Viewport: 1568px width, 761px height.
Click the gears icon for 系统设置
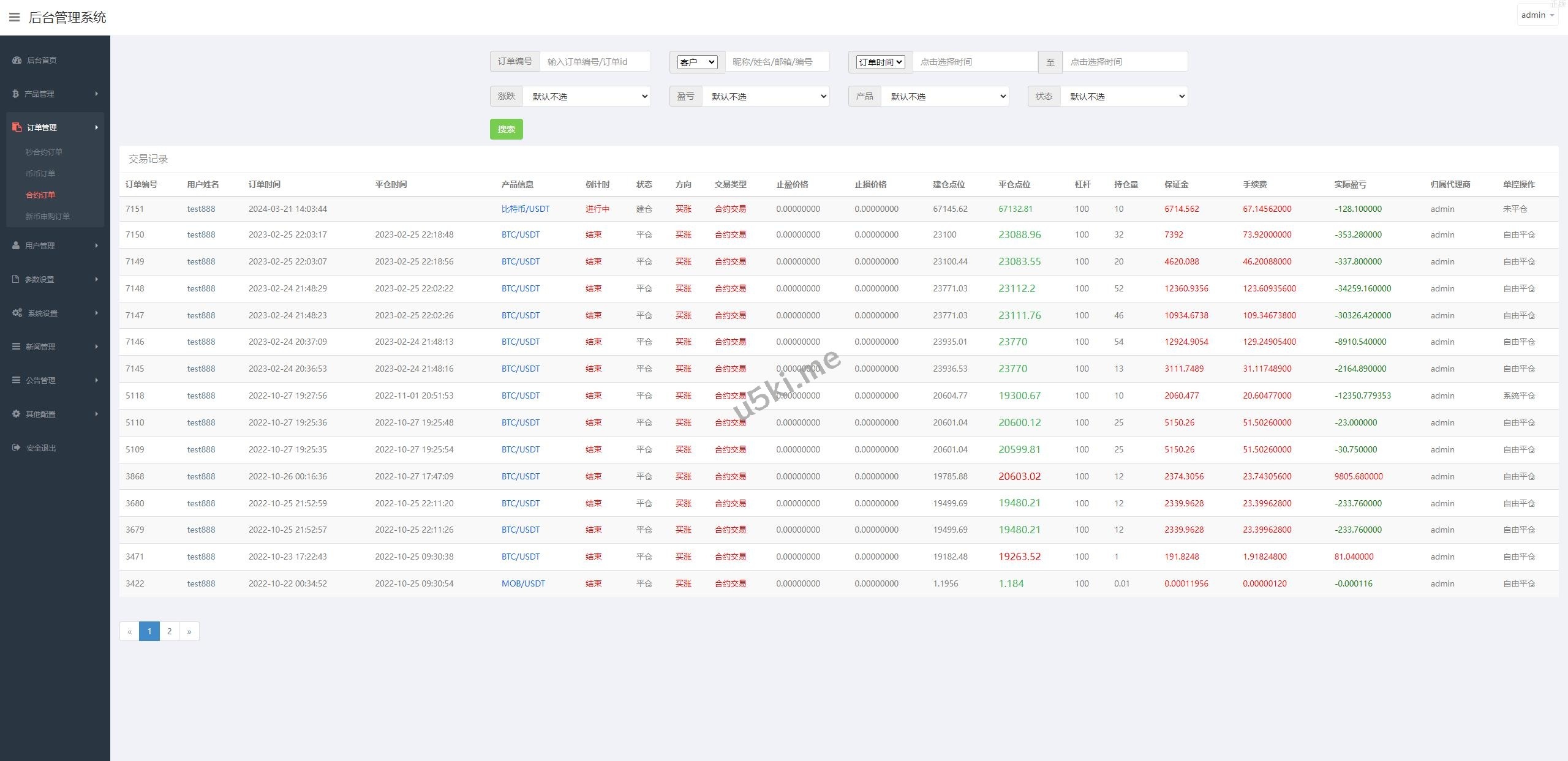pyautogui.click(x=17, y=313)
